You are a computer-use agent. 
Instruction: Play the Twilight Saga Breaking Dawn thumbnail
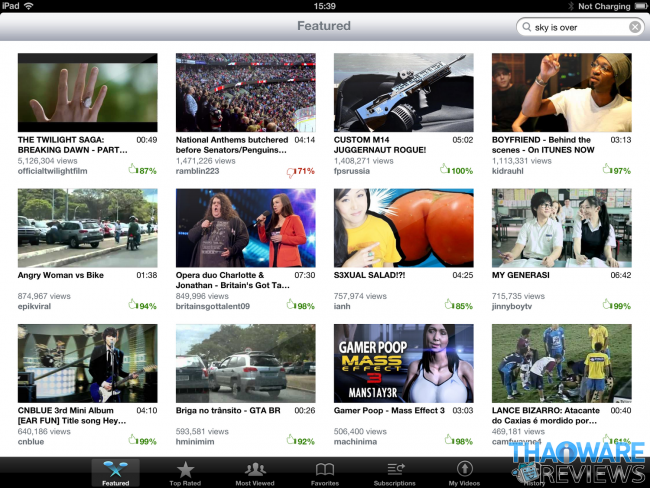[x=87, y=92]
